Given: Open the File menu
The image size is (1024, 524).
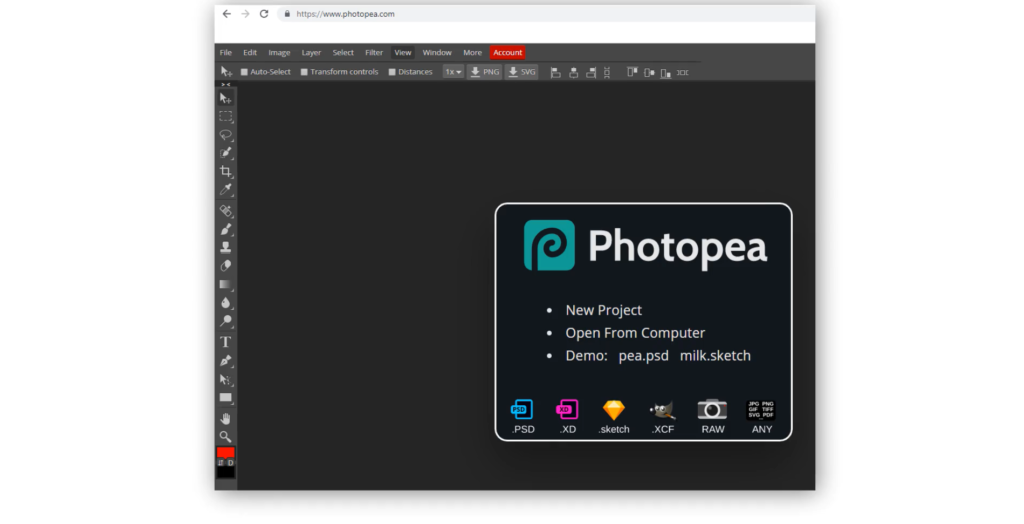Looking at the screenshot, I should pos(225,52).
